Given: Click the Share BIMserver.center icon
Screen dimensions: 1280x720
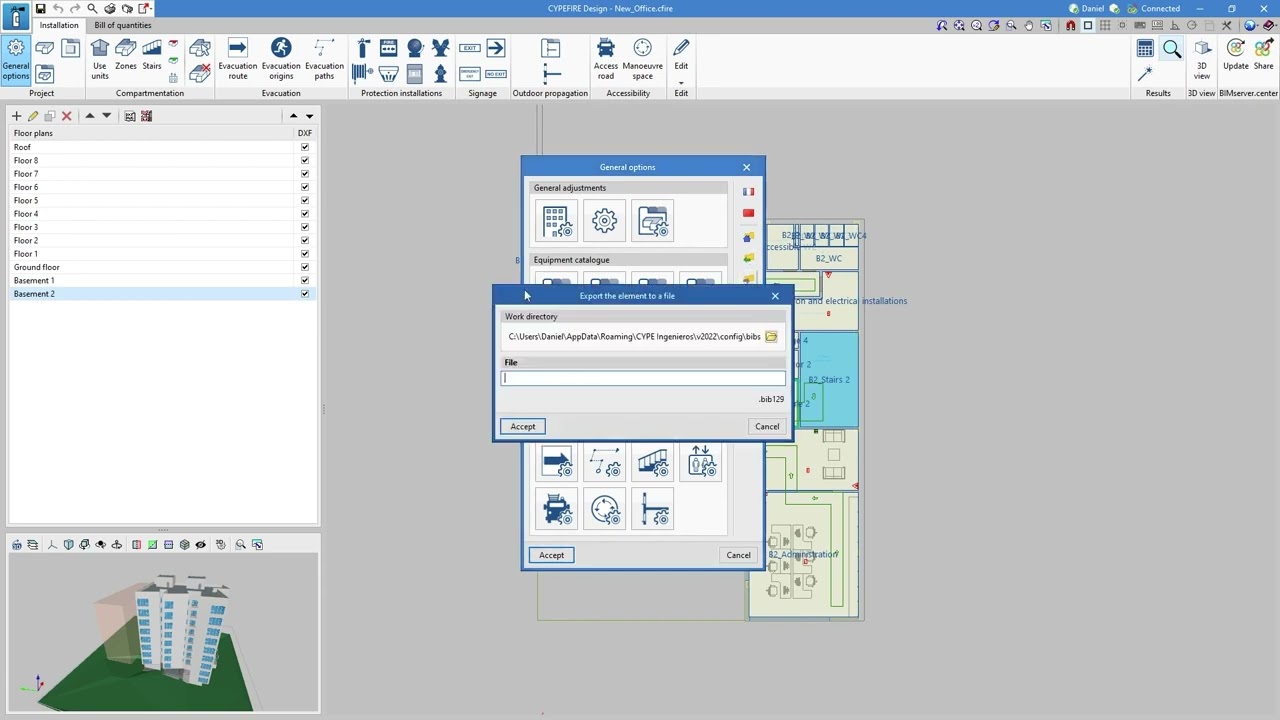Looking at the screenshot, I should (1264, 55).
